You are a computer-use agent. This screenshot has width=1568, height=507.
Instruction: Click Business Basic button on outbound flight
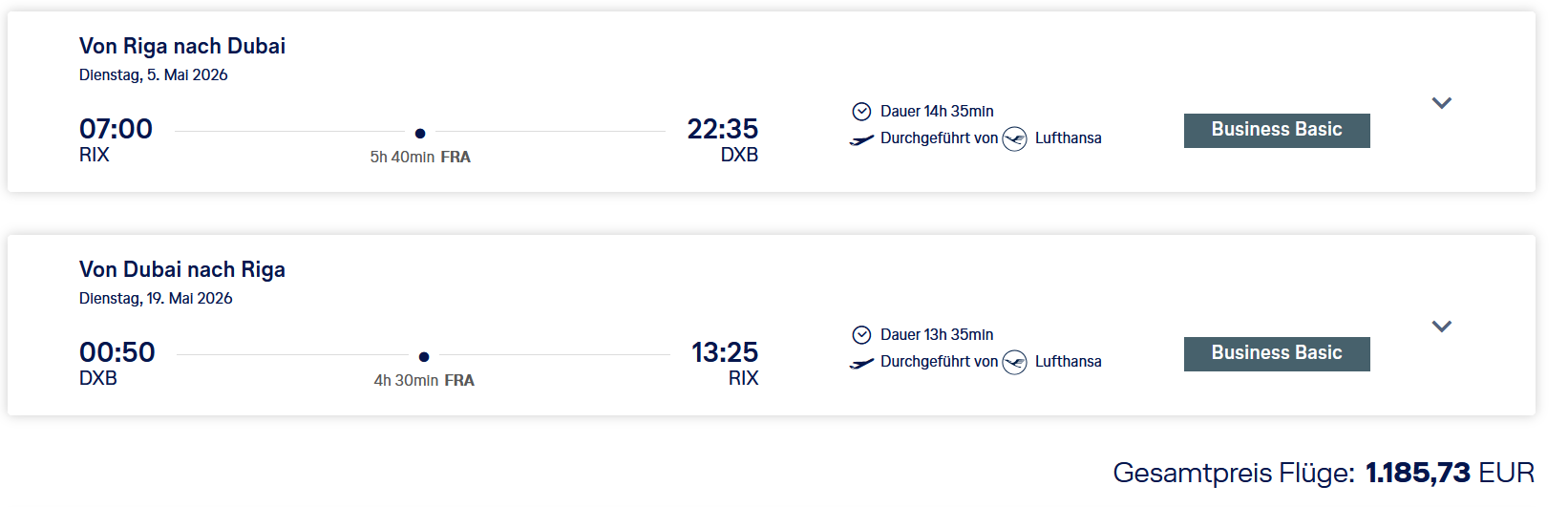click(1276, 130)
